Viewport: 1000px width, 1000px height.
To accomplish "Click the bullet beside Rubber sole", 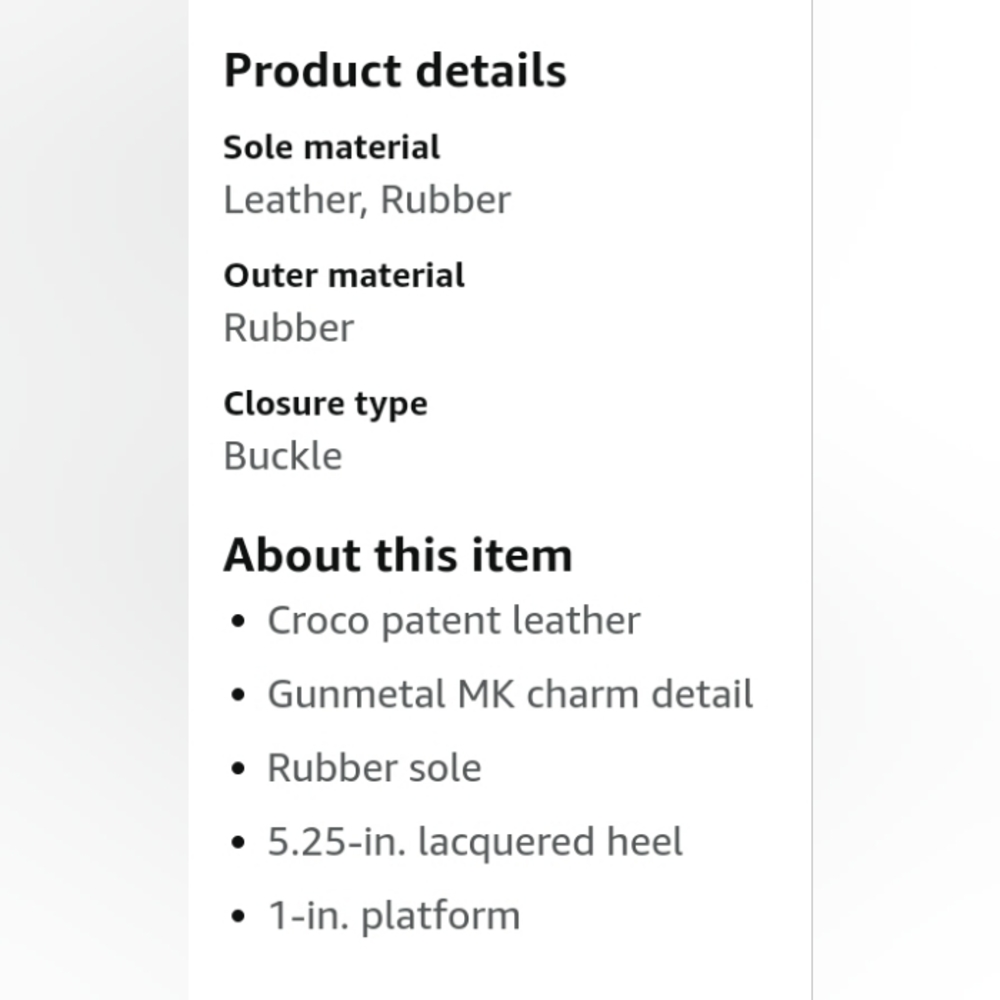I will (x=237, y=769).
